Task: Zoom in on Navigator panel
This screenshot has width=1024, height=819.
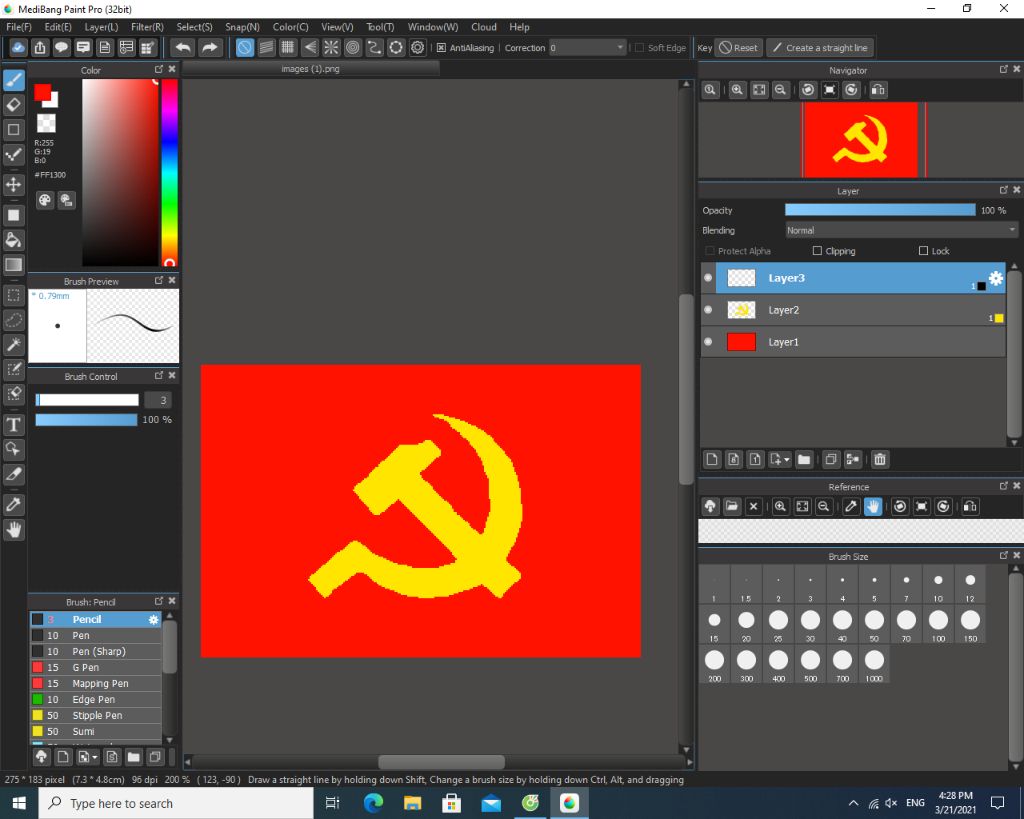Action: [x=737, y=90]
